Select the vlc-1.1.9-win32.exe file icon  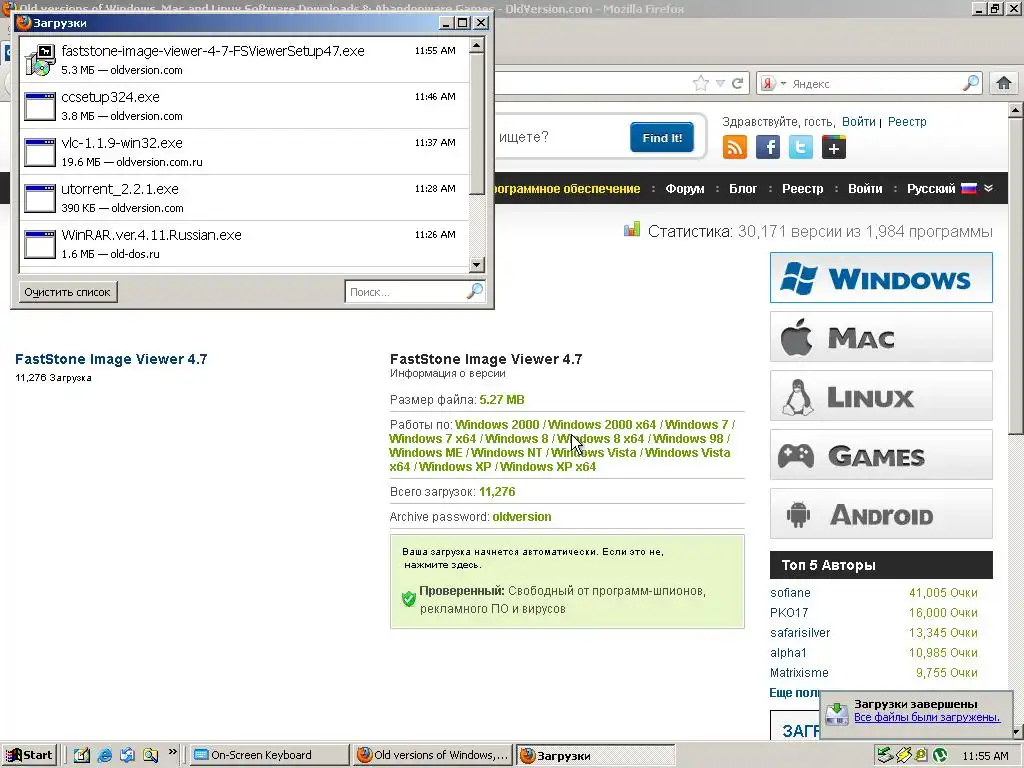(40, 152)
